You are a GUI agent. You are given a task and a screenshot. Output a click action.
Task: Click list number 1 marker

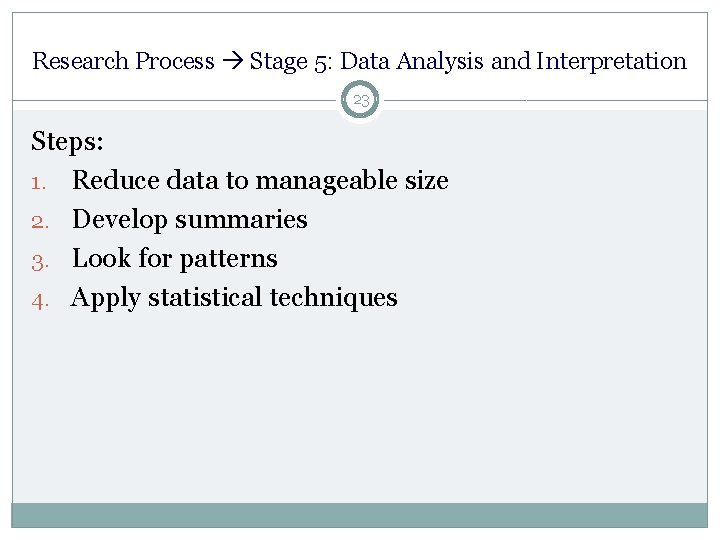tap(39, 184)
